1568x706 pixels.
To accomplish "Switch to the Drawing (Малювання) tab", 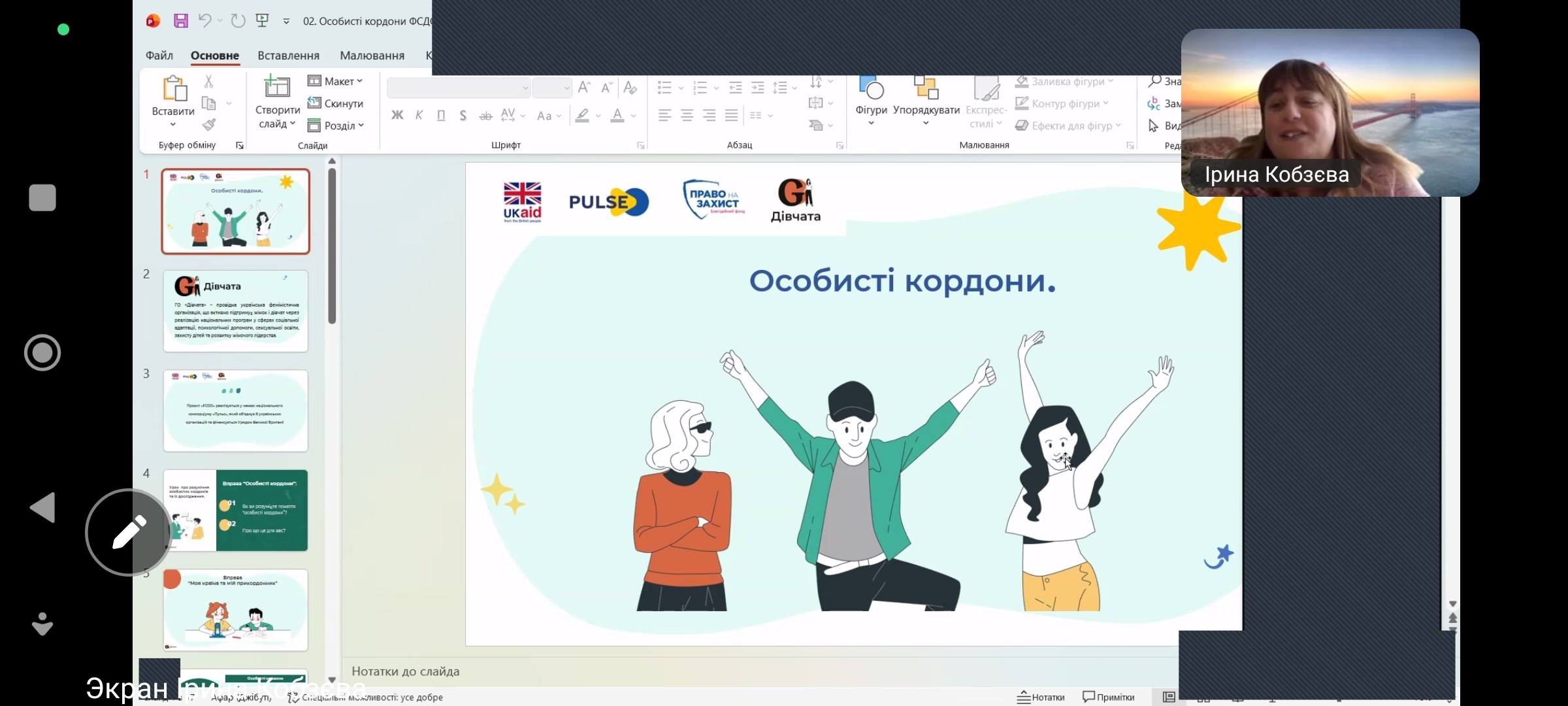I will (x=372, y=56).
